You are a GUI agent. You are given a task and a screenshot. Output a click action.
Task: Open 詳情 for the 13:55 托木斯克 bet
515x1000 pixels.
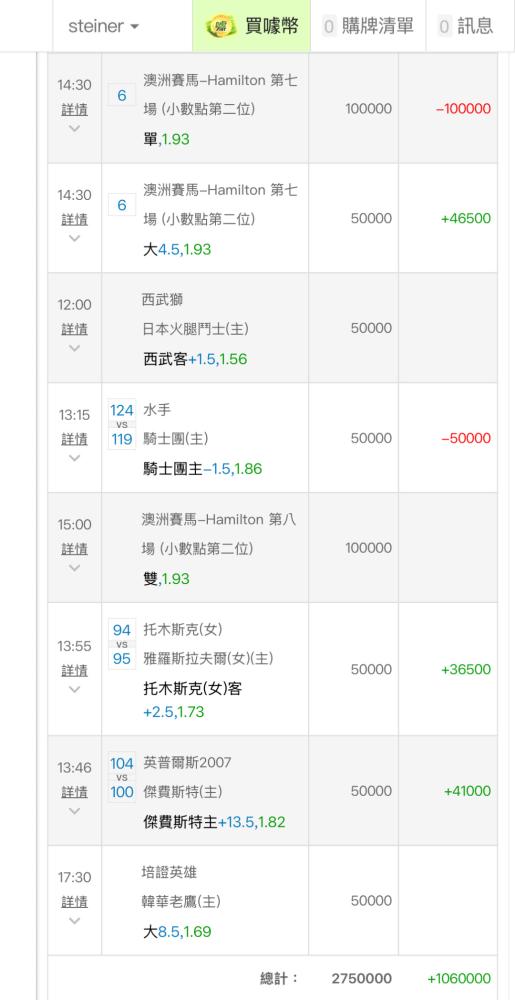tap(75, 670)
